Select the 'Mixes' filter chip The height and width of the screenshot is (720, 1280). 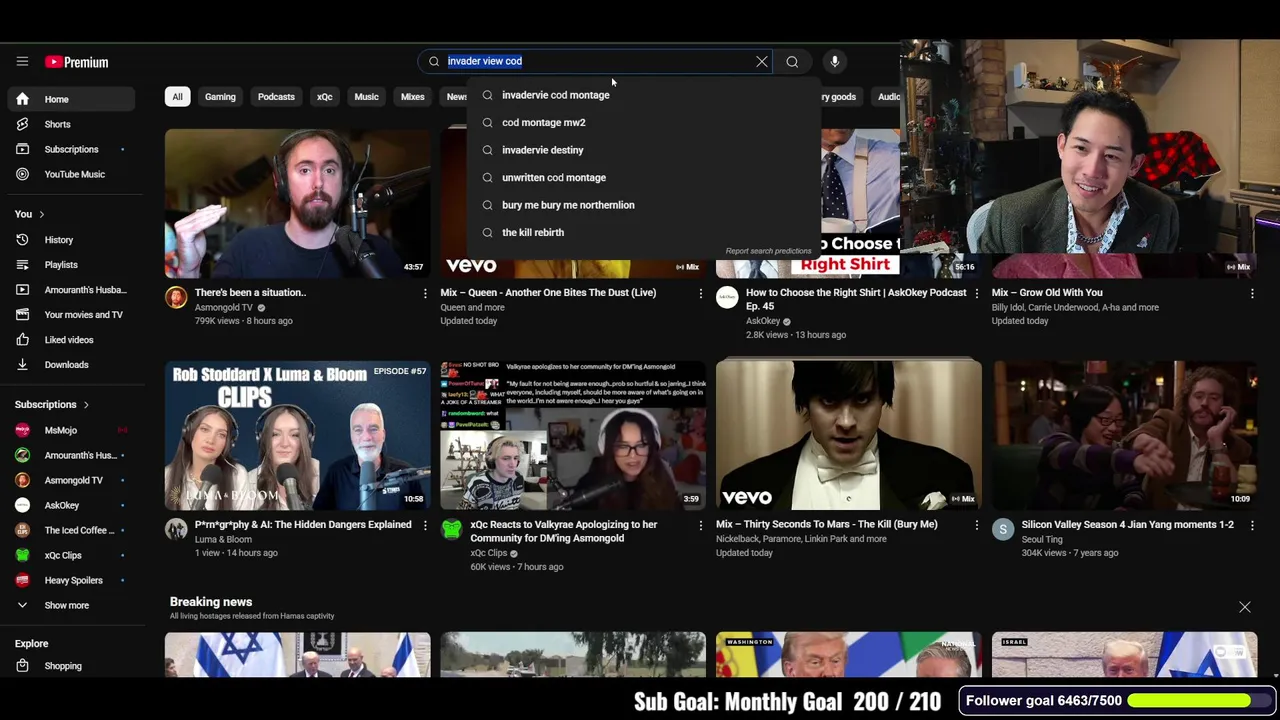413,97
